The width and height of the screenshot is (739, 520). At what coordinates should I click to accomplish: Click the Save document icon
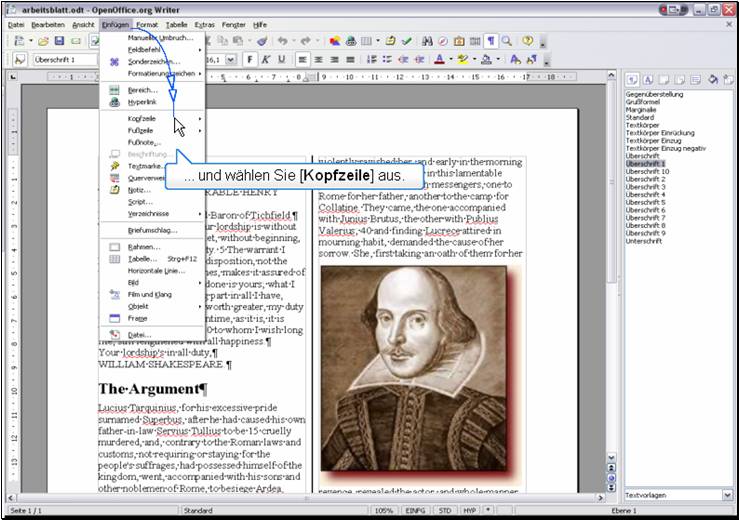point(60,41)
